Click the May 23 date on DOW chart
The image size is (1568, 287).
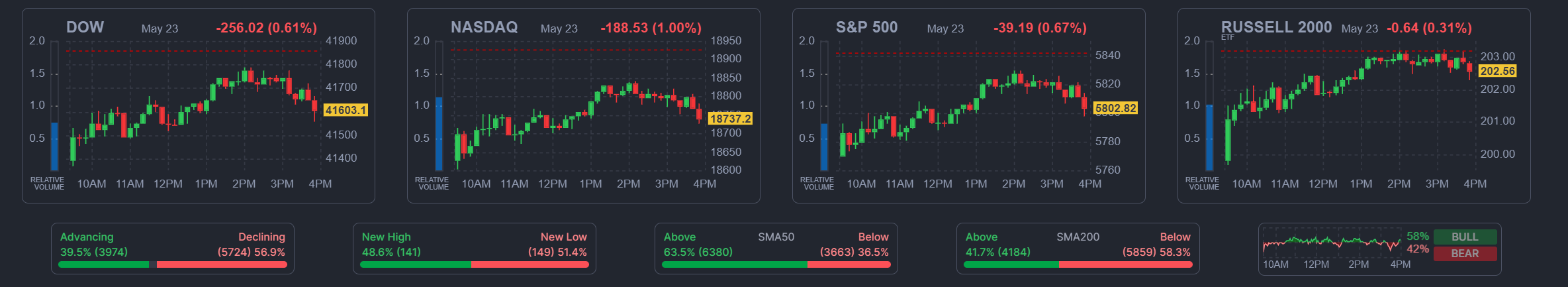160,29
